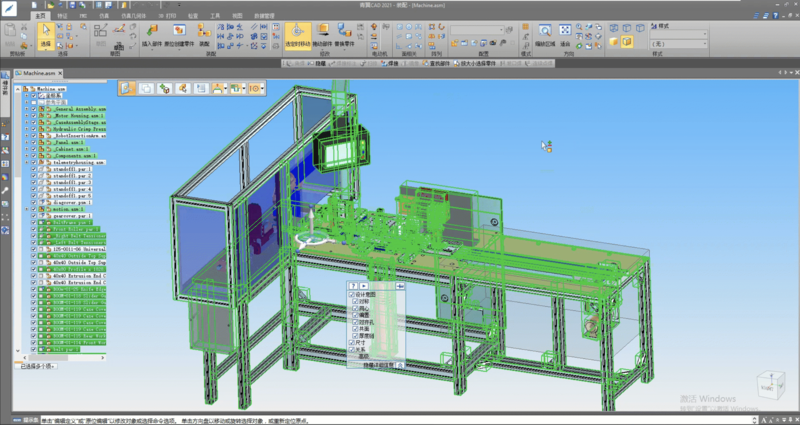Click the first icon in floating viewport toolbar
The image size is (800, 425).
click(127, 88)
